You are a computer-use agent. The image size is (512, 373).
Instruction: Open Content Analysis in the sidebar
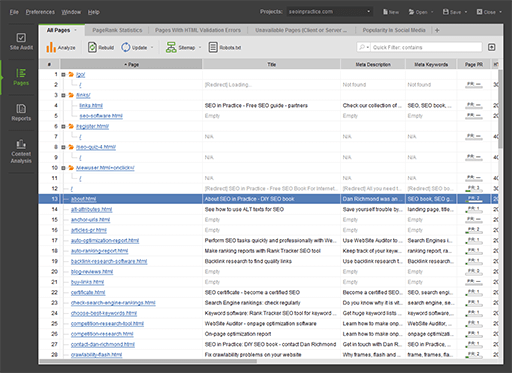tap(21, 152)
